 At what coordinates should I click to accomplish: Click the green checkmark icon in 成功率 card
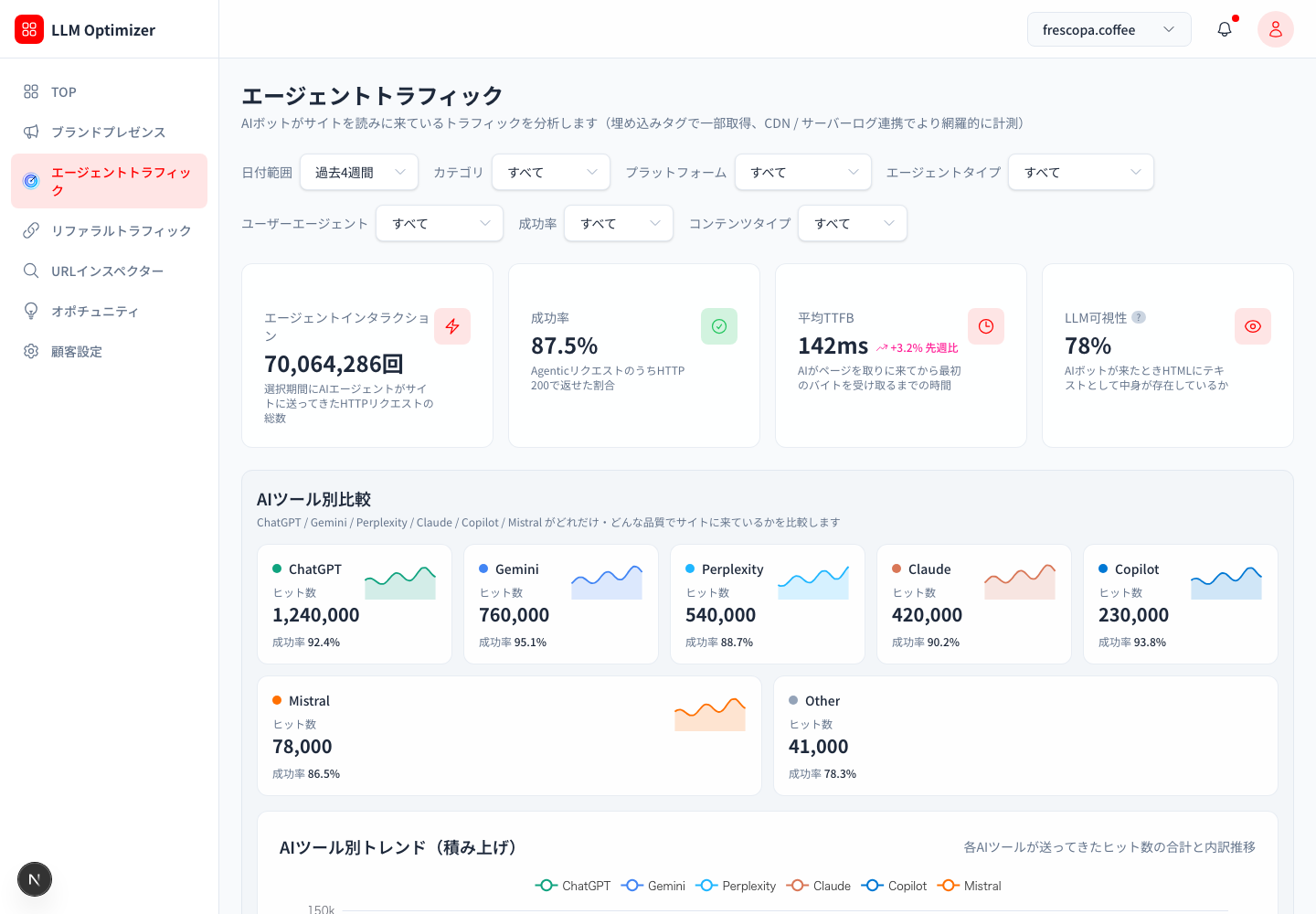pos(719,326)
